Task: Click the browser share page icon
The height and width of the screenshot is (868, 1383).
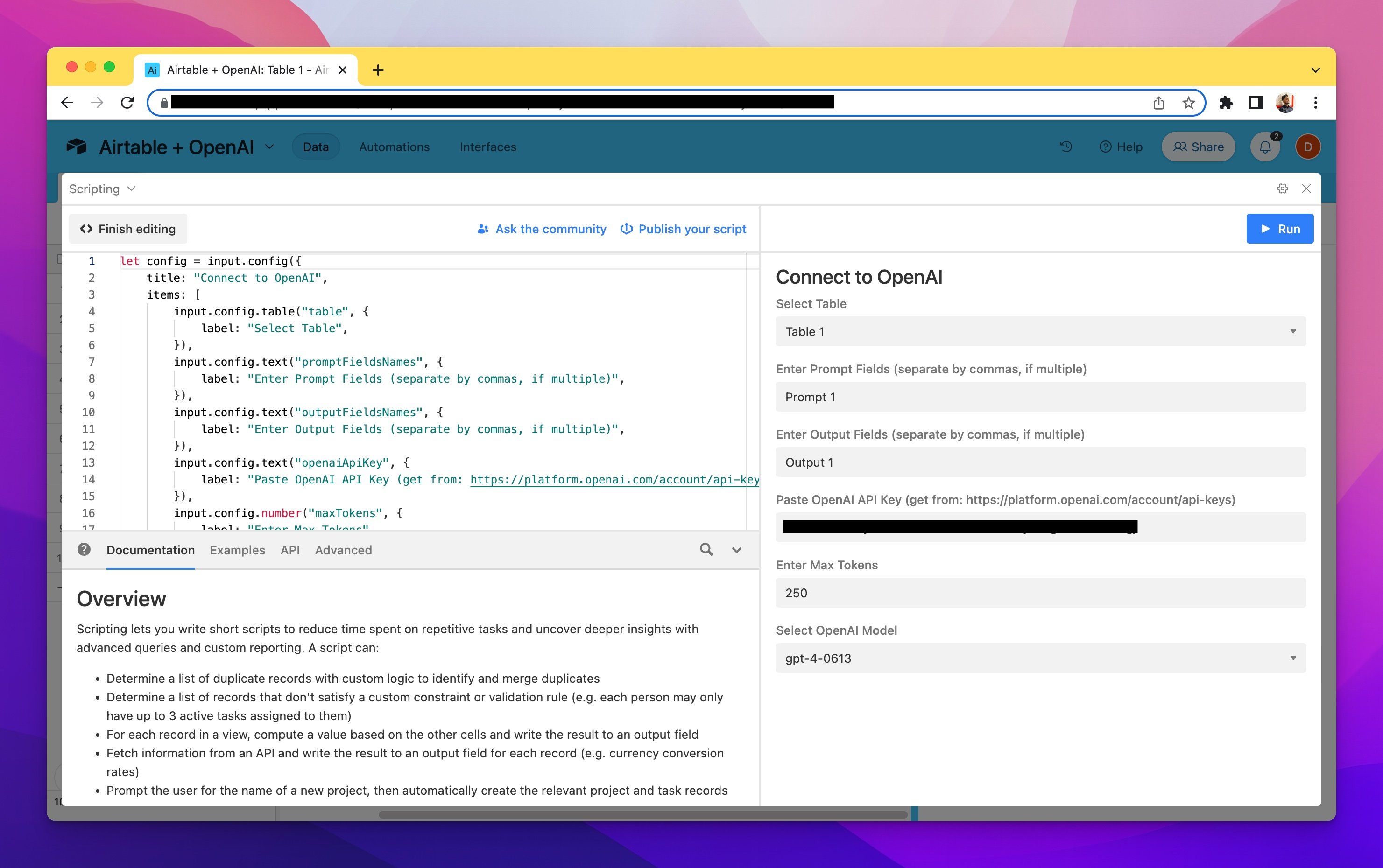Action: pos(1158,103)
